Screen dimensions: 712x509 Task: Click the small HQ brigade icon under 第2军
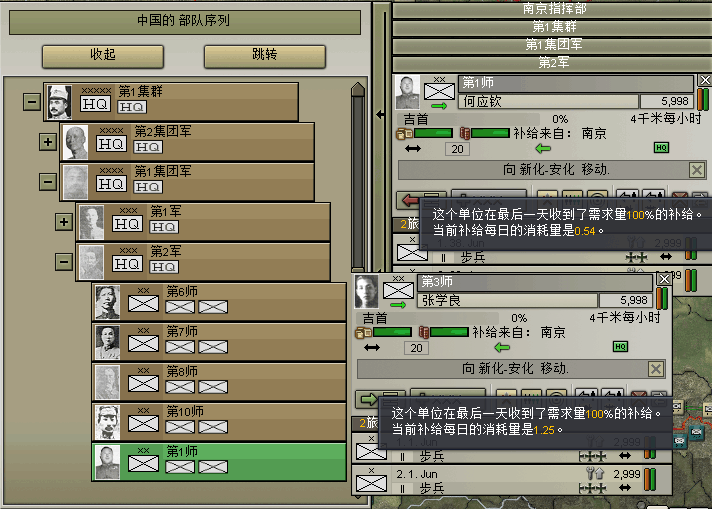tap(164, 267)
